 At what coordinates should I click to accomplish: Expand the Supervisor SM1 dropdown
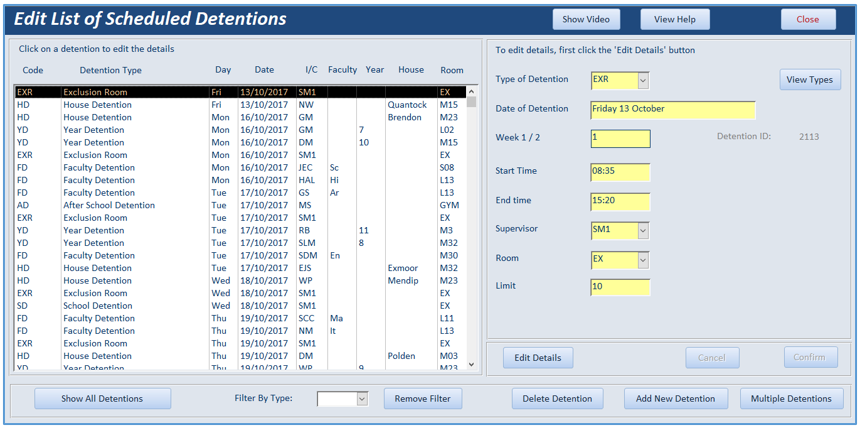643,230
